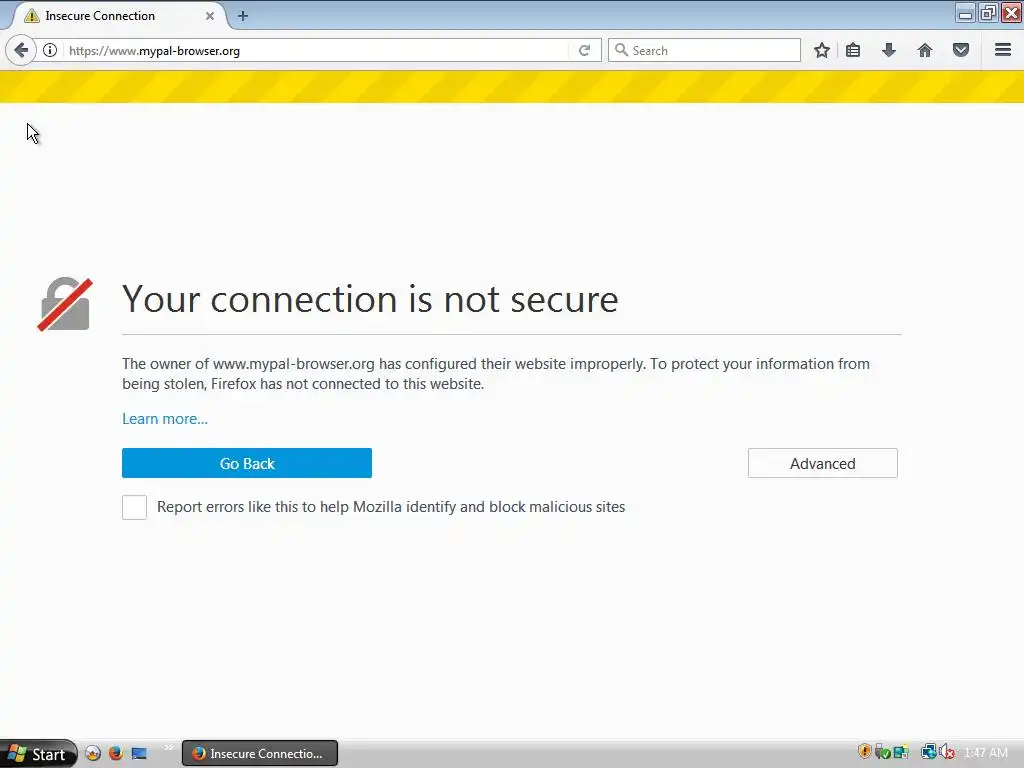Select the Insecure Connection tab

coord(118,16)
